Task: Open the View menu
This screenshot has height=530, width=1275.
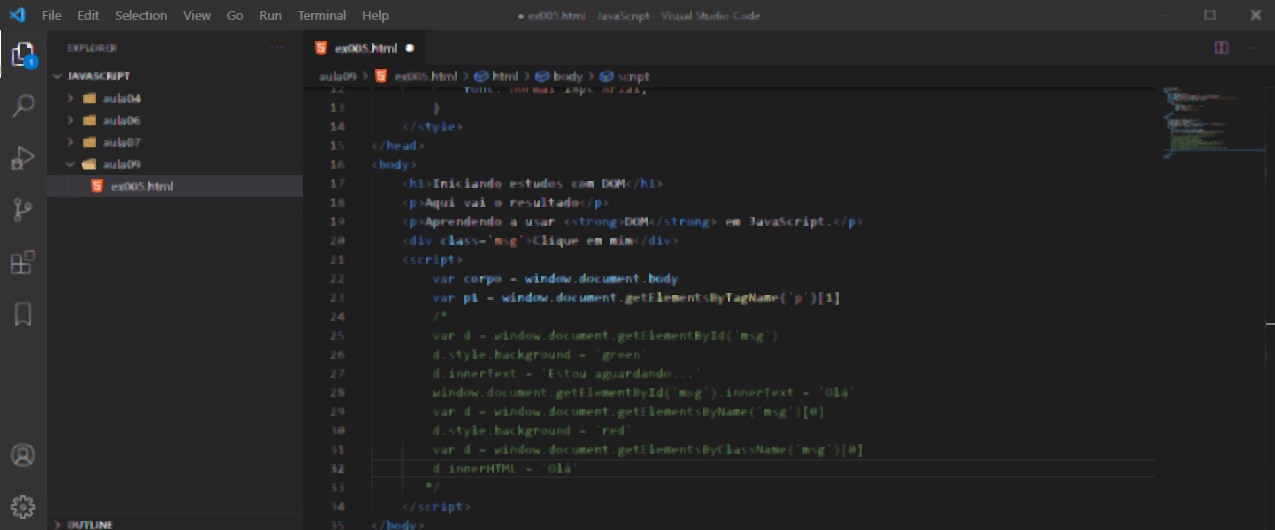Action: 197,15
